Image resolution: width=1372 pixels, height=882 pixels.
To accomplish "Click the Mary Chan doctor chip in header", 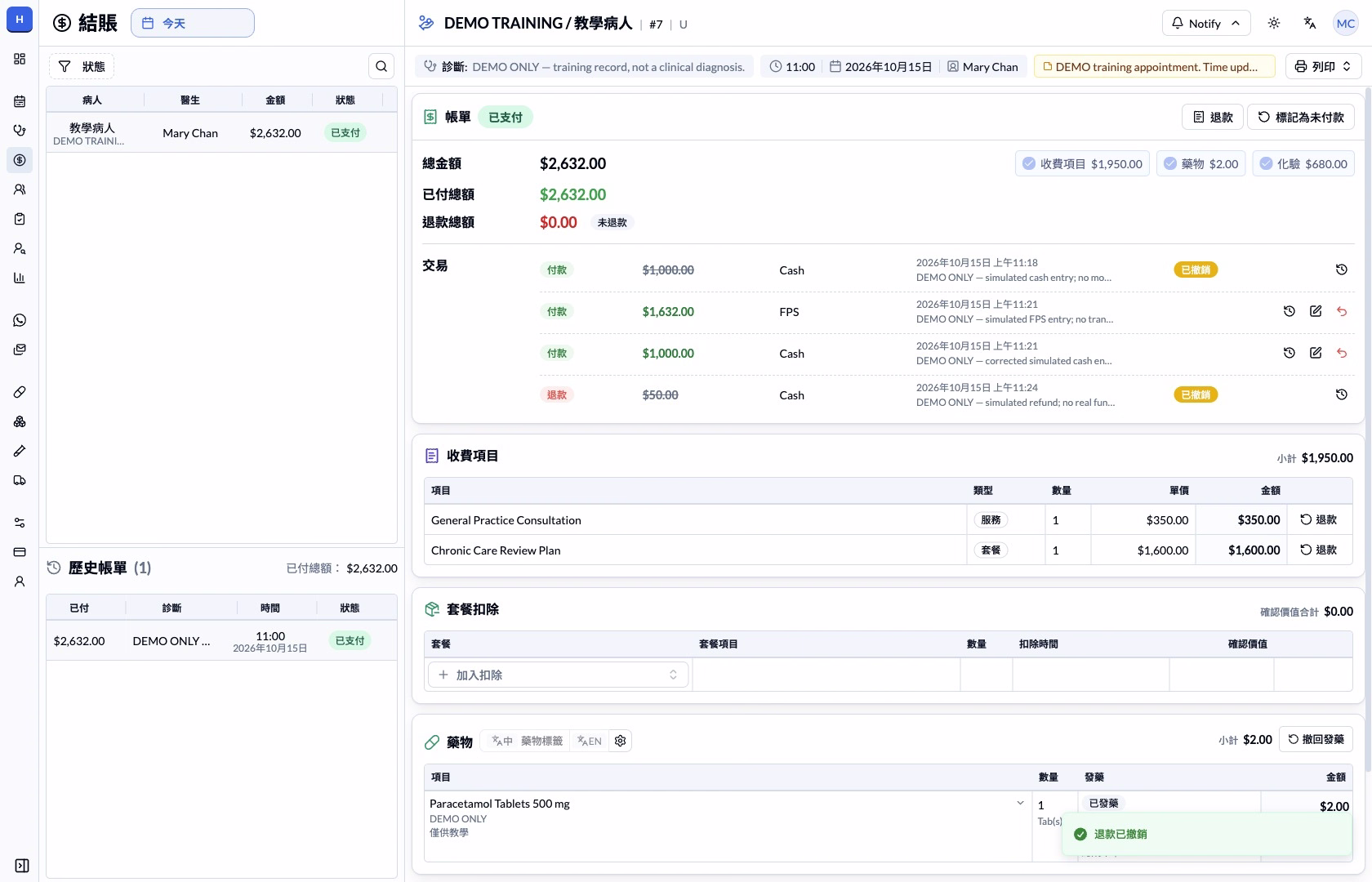I will coord(983,66).
